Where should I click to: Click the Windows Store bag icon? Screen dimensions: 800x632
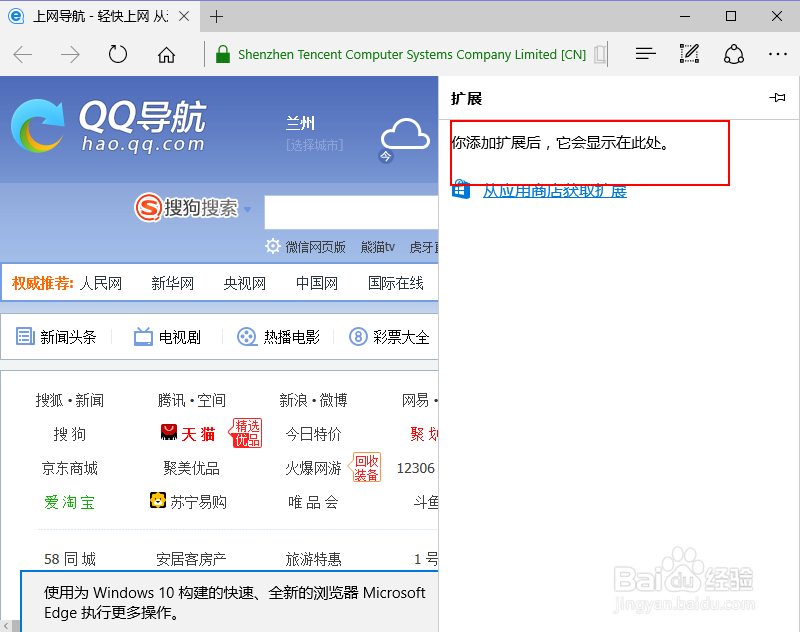[461, 190]
